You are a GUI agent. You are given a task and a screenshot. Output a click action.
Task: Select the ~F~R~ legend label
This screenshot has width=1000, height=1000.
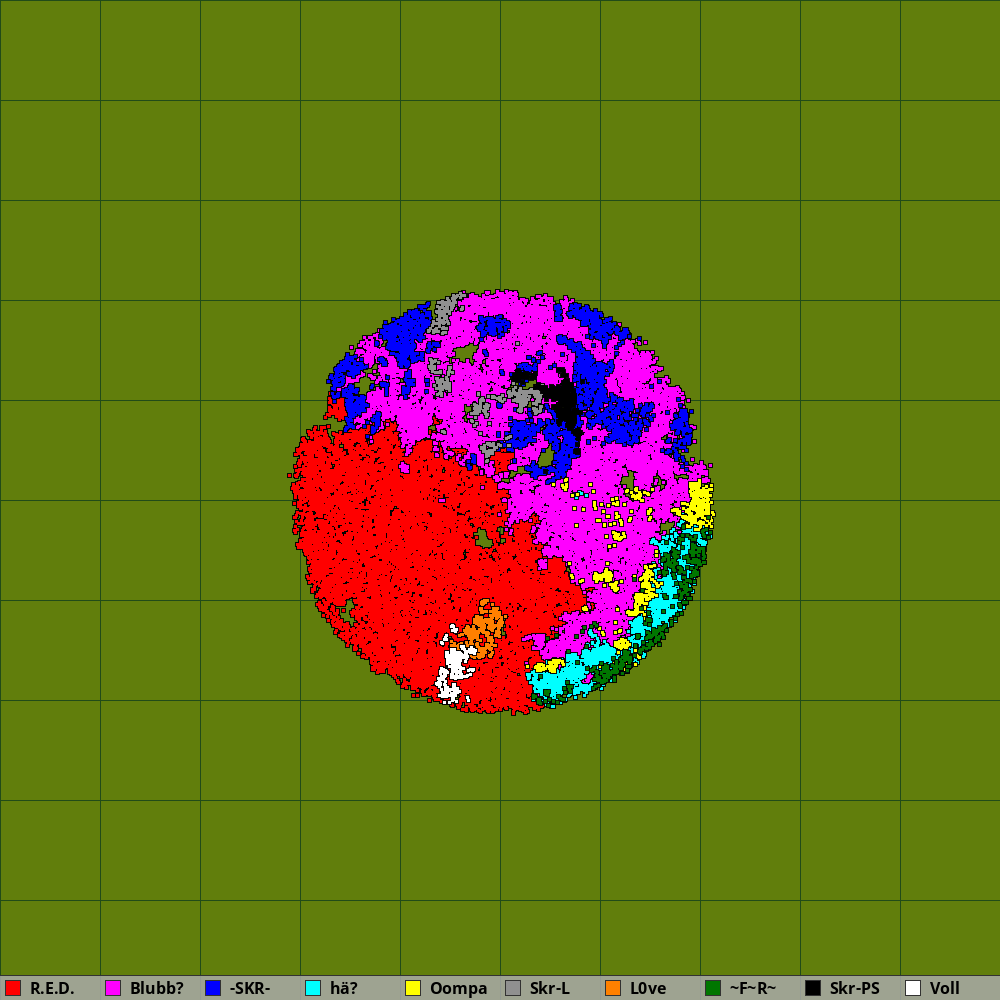click(753, 989)
